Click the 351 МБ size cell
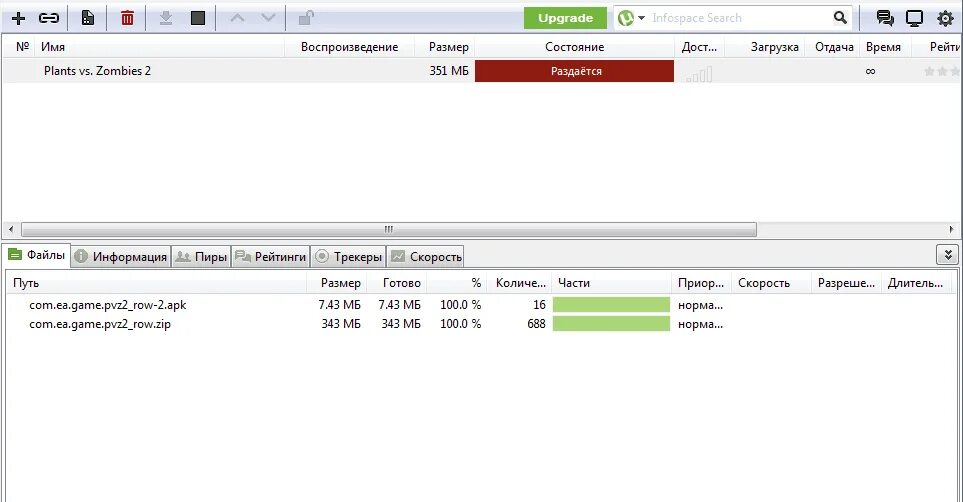The width and height of the screenshot is (963, 502). click(449, 71)
